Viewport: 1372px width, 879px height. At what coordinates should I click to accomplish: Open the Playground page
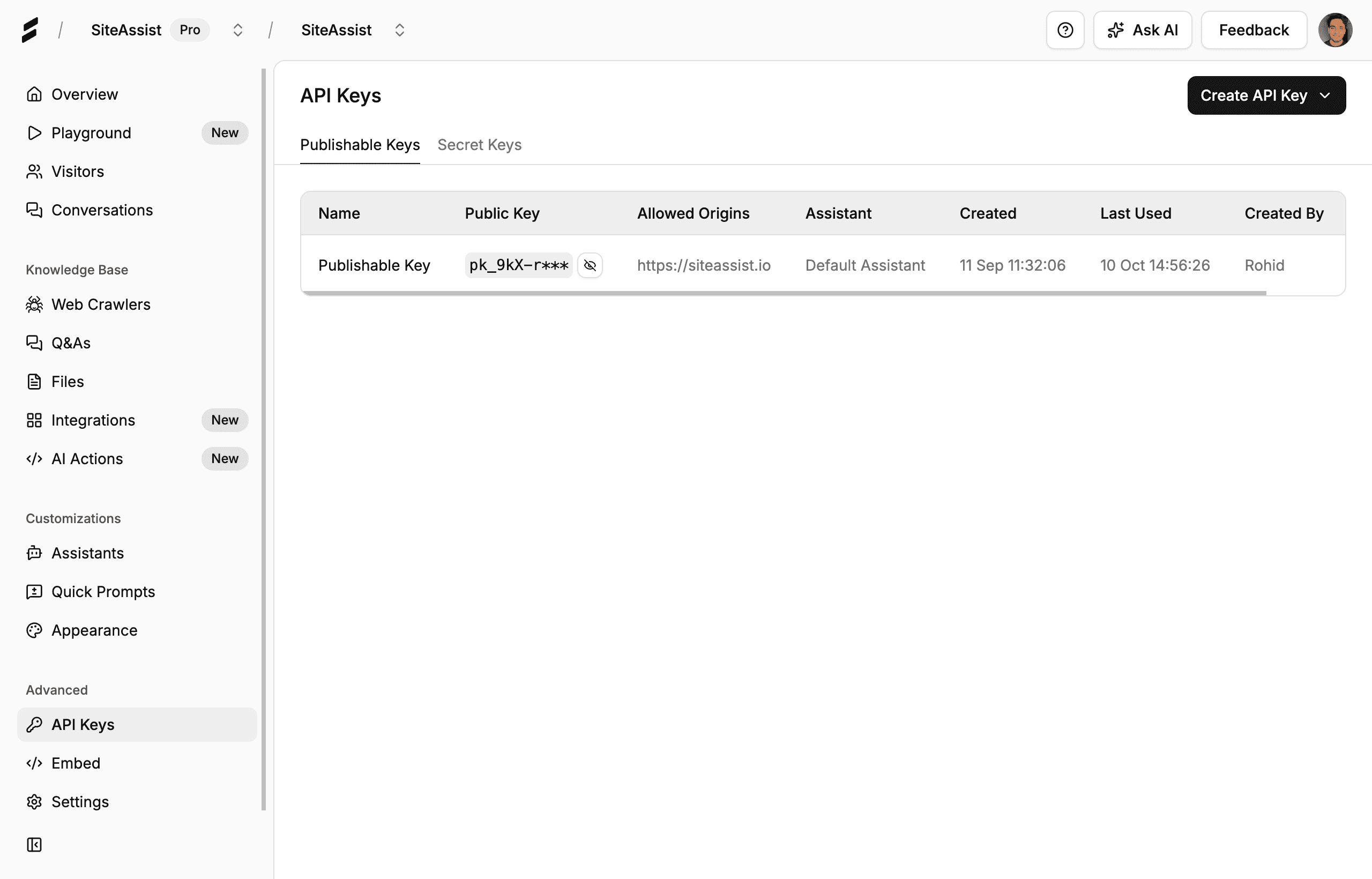91,133
